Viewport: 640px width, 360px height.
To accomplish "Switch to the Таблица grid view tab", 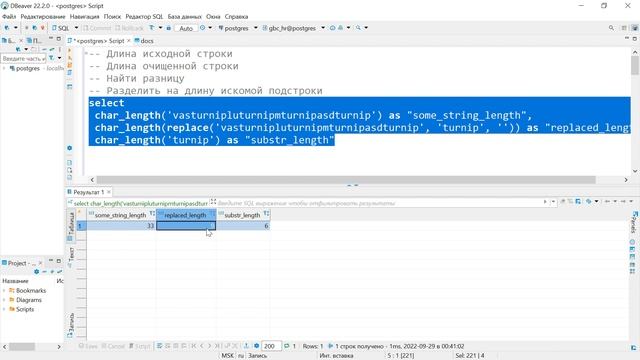I will (x=70, y=226).
